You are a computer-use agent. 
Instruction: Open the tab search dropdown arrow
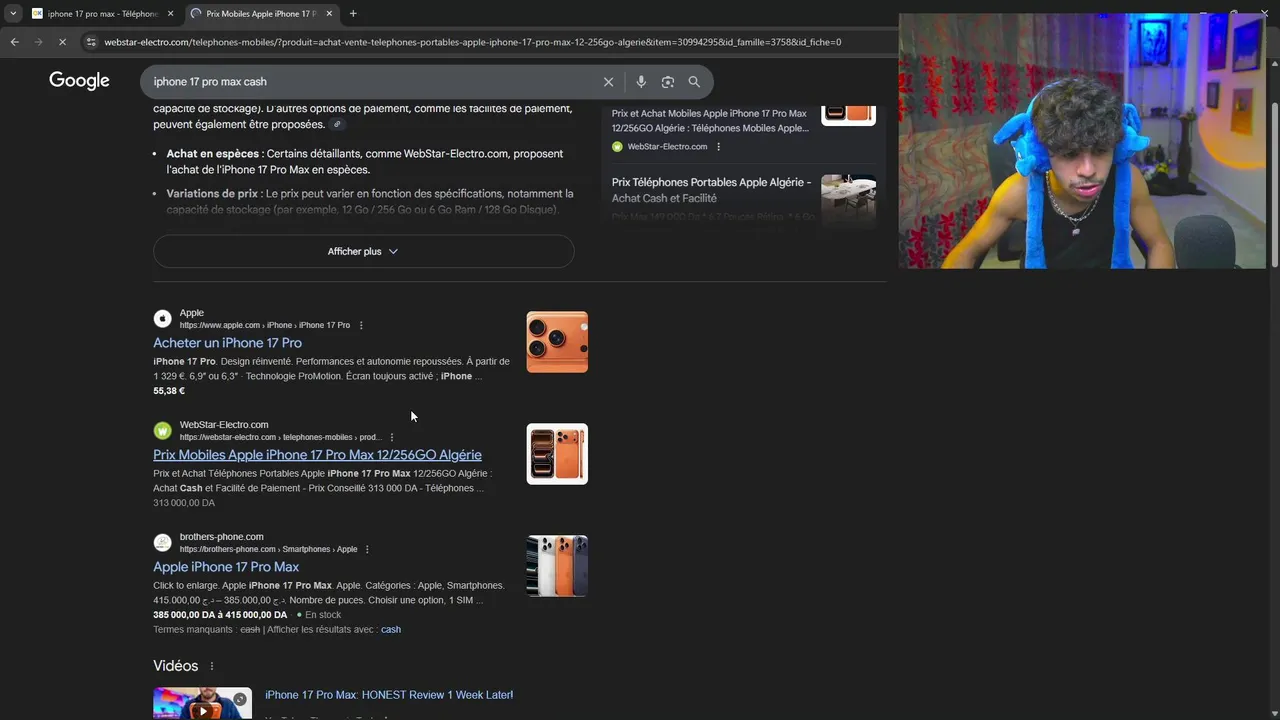13,14
